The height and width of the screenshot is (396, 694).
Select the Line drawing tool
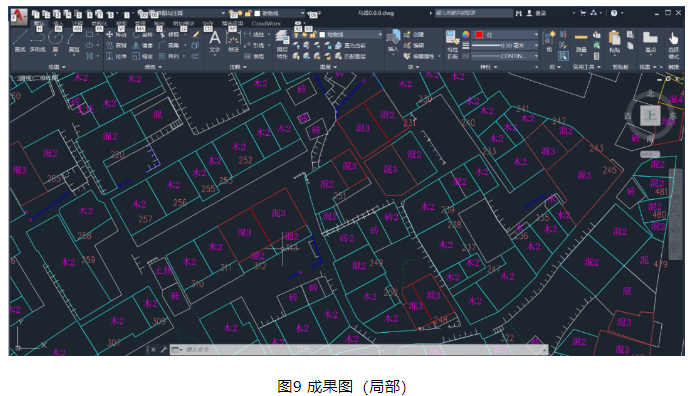[19, 39]
